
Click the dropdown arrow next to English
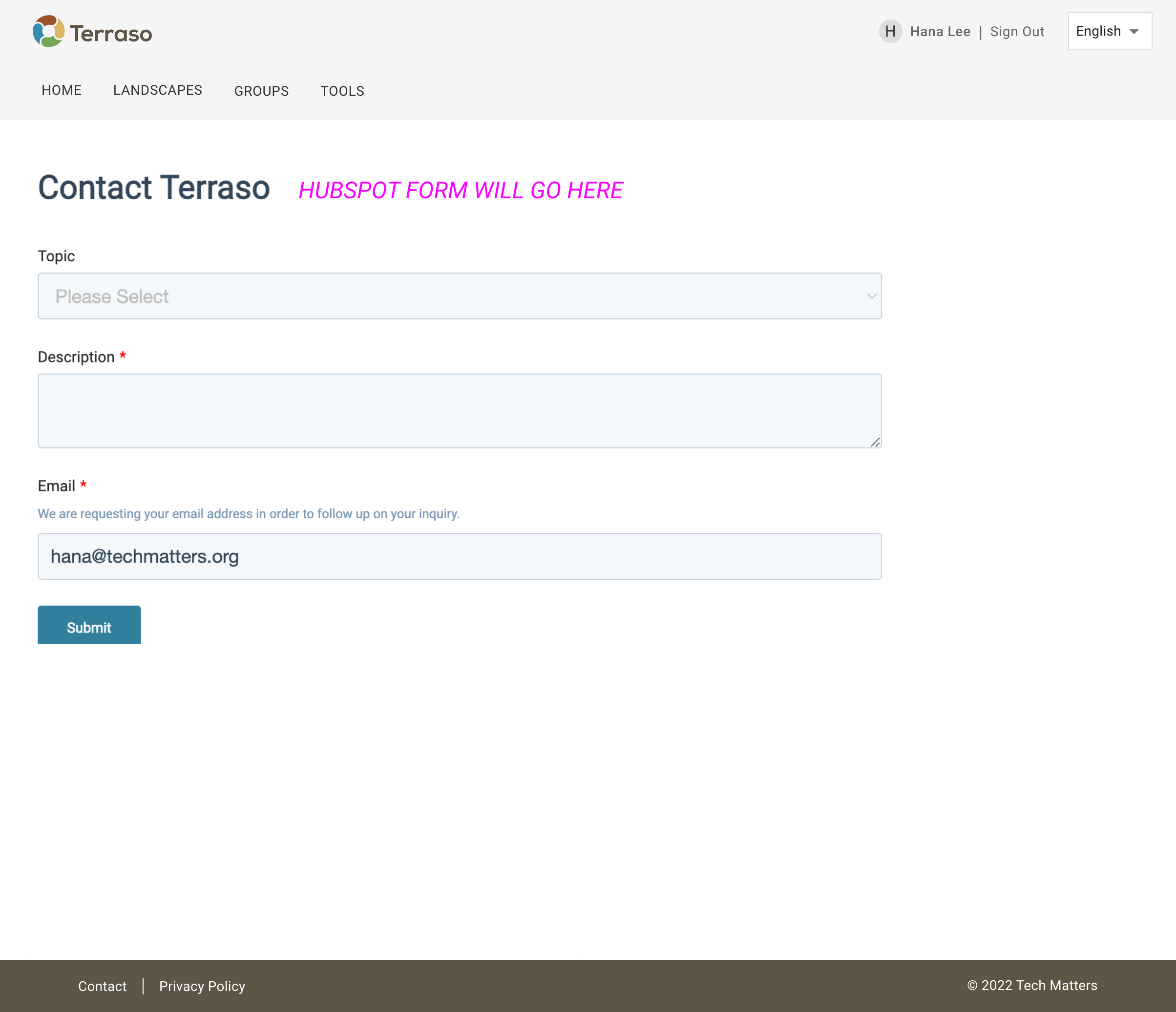[1134, 31]
